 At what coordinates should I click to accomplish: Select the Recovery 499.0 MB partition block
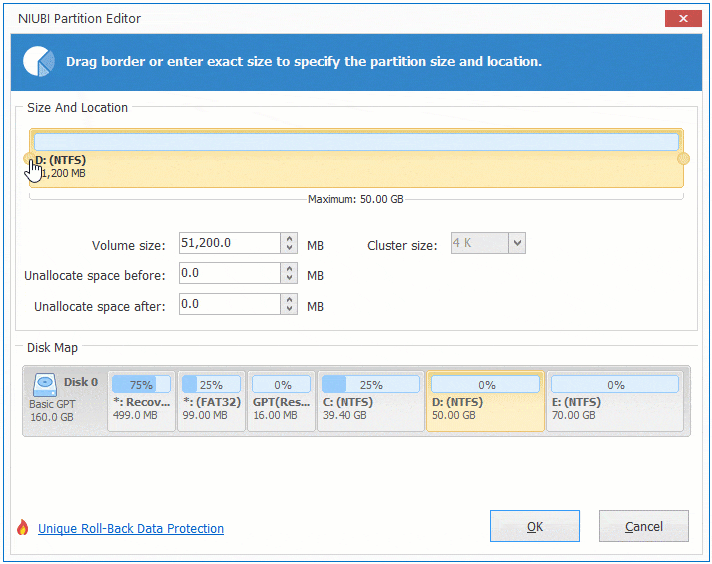point(141,401)
